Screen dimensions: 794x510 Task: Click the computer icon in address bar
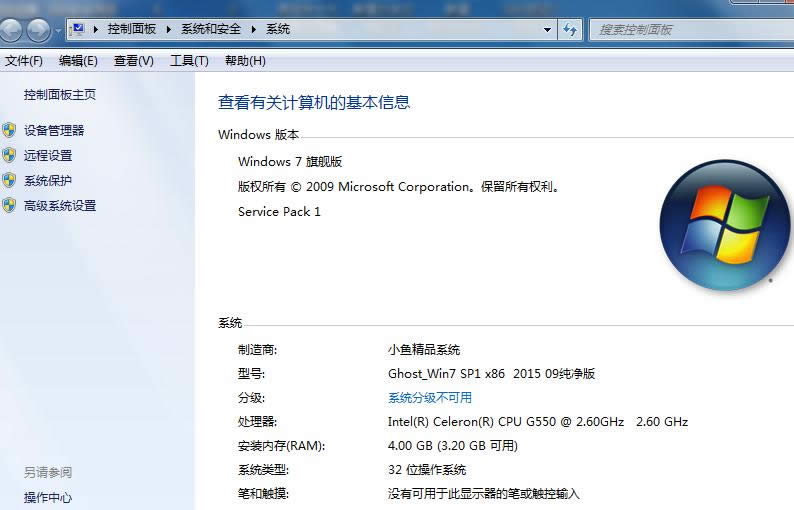pyautogui.click(x=77, y=29)
